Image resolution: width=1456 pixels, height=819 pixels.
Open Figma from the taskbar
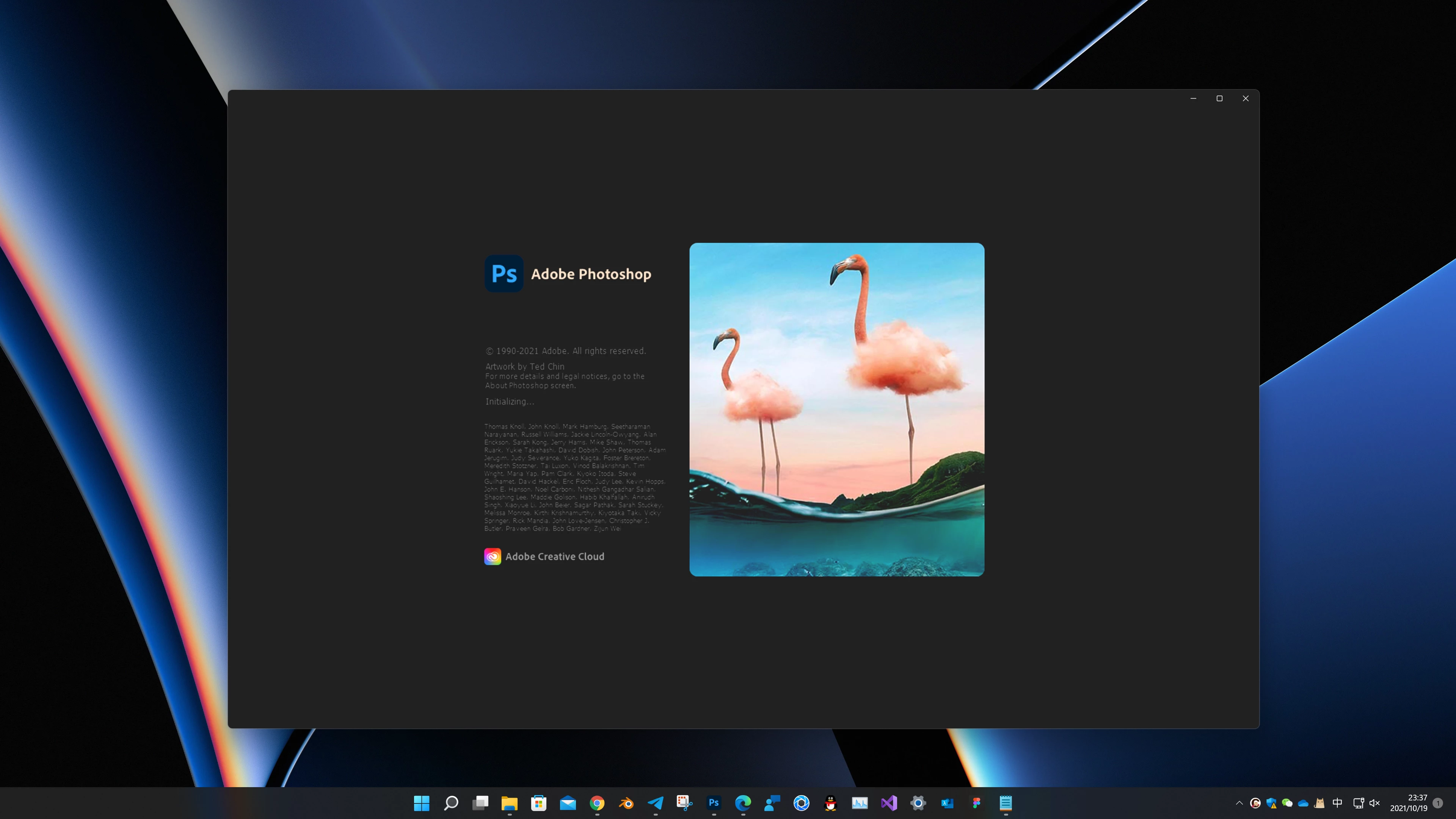tap(976, 803)
